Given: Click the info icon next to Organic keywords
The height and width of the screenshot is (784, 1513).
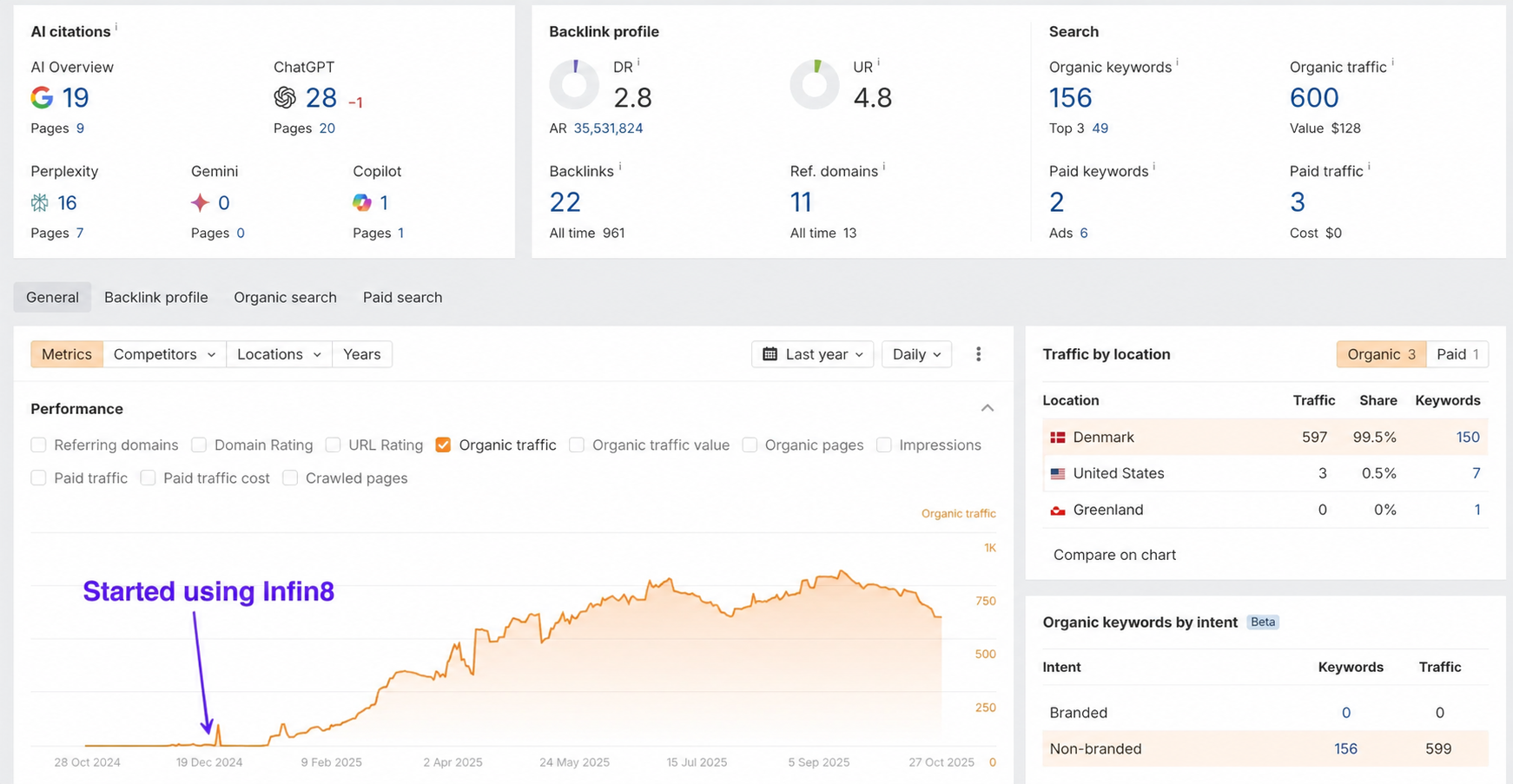Looking at the screenshot, I should point(1178,63).
